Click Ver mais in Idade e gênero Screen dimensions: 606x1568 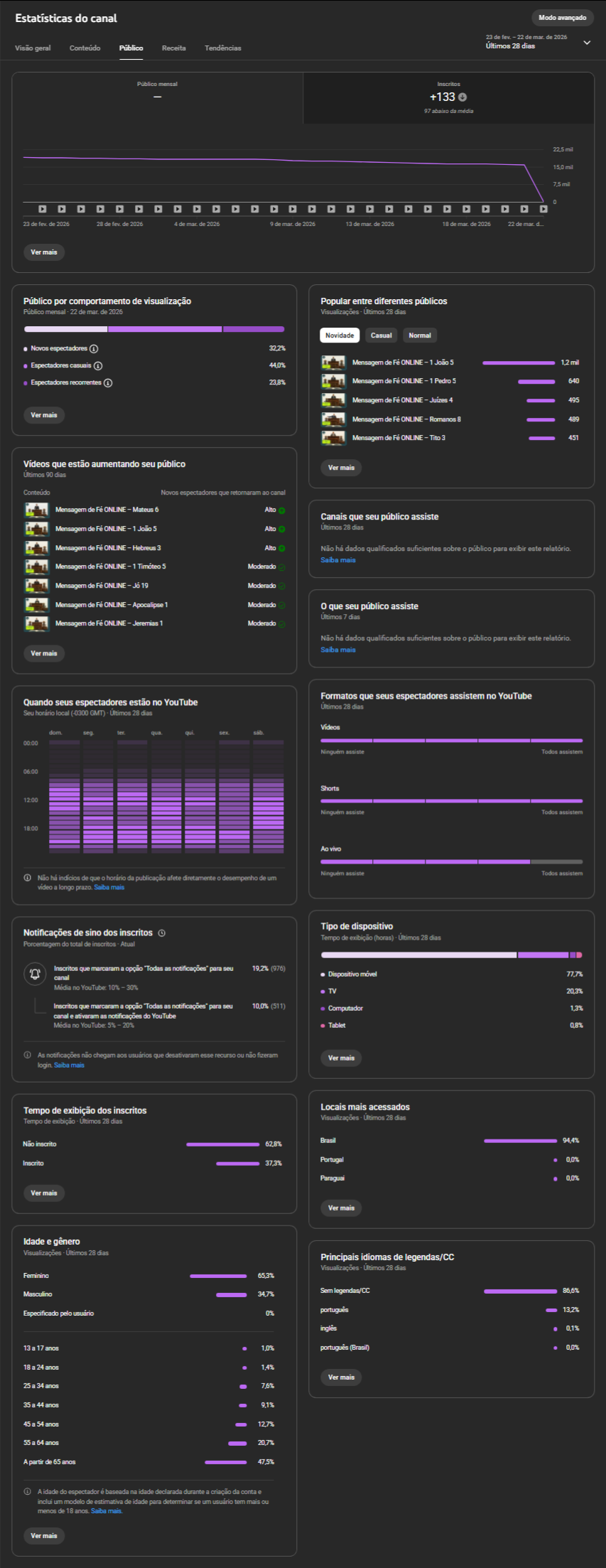coord(44,1536)
